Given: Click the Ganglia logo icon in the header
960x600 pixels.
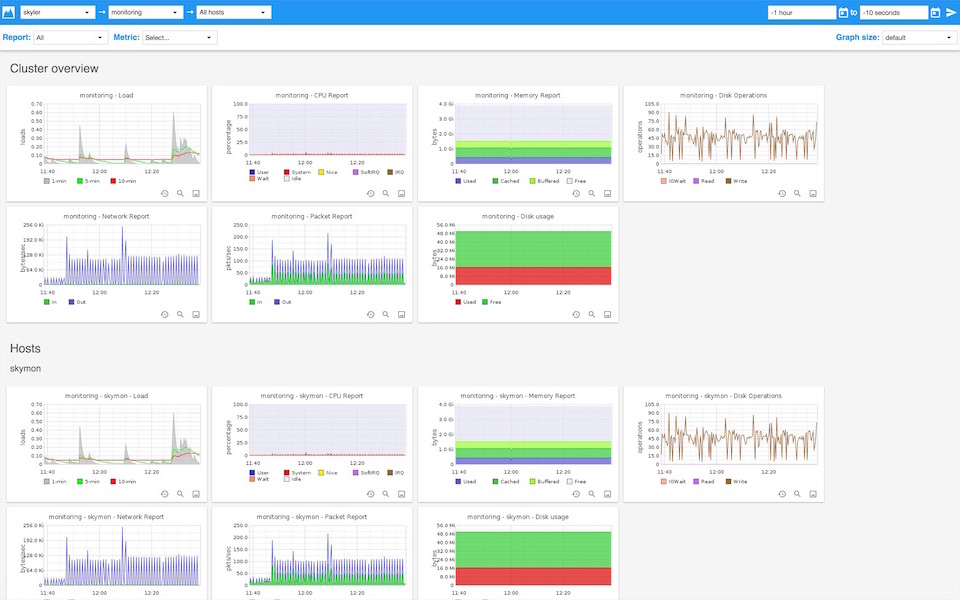Looking at the screenshot, I should 9,12.
